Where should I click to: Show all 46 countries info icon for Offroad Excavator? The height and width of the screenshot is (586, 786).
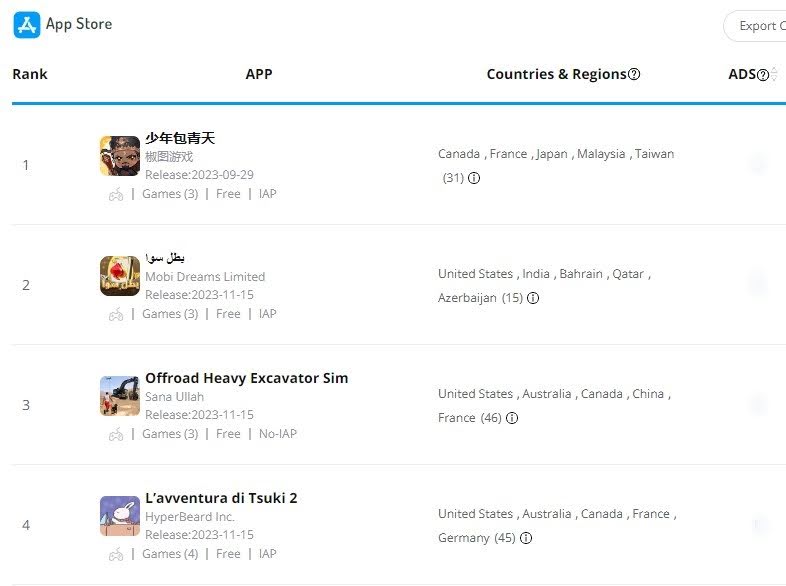(x=512, y=418)
